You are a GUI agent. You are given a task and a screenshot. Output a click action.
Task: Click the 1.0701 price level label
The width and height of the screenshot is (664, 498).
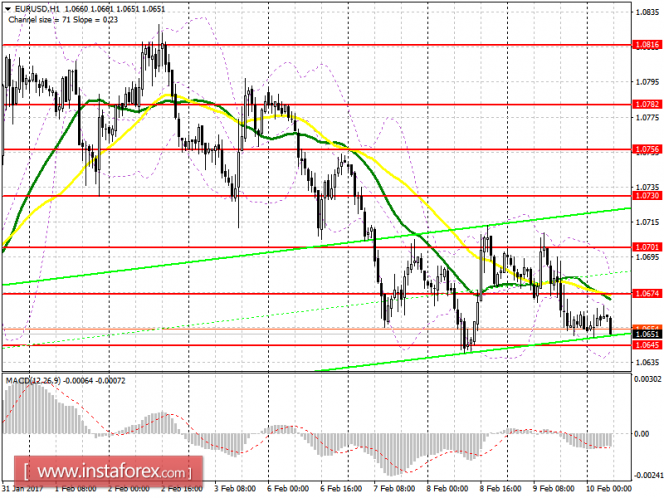click(647, 246)
